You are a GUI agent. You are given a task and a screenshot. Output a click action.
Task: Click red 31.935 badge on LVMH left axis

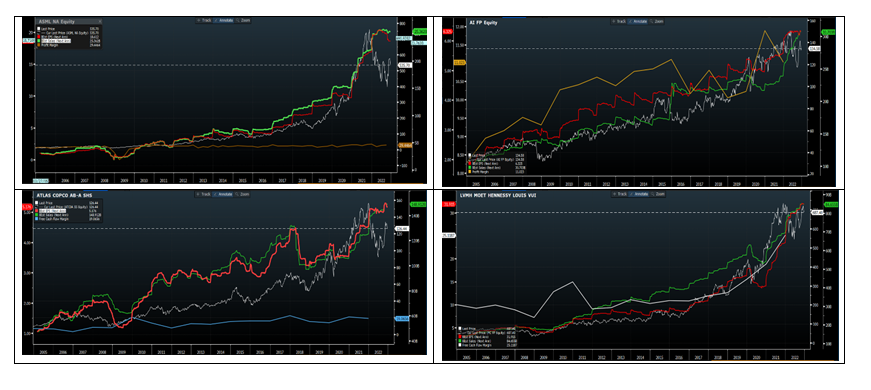pyautogui.click(x=448, y=203)
